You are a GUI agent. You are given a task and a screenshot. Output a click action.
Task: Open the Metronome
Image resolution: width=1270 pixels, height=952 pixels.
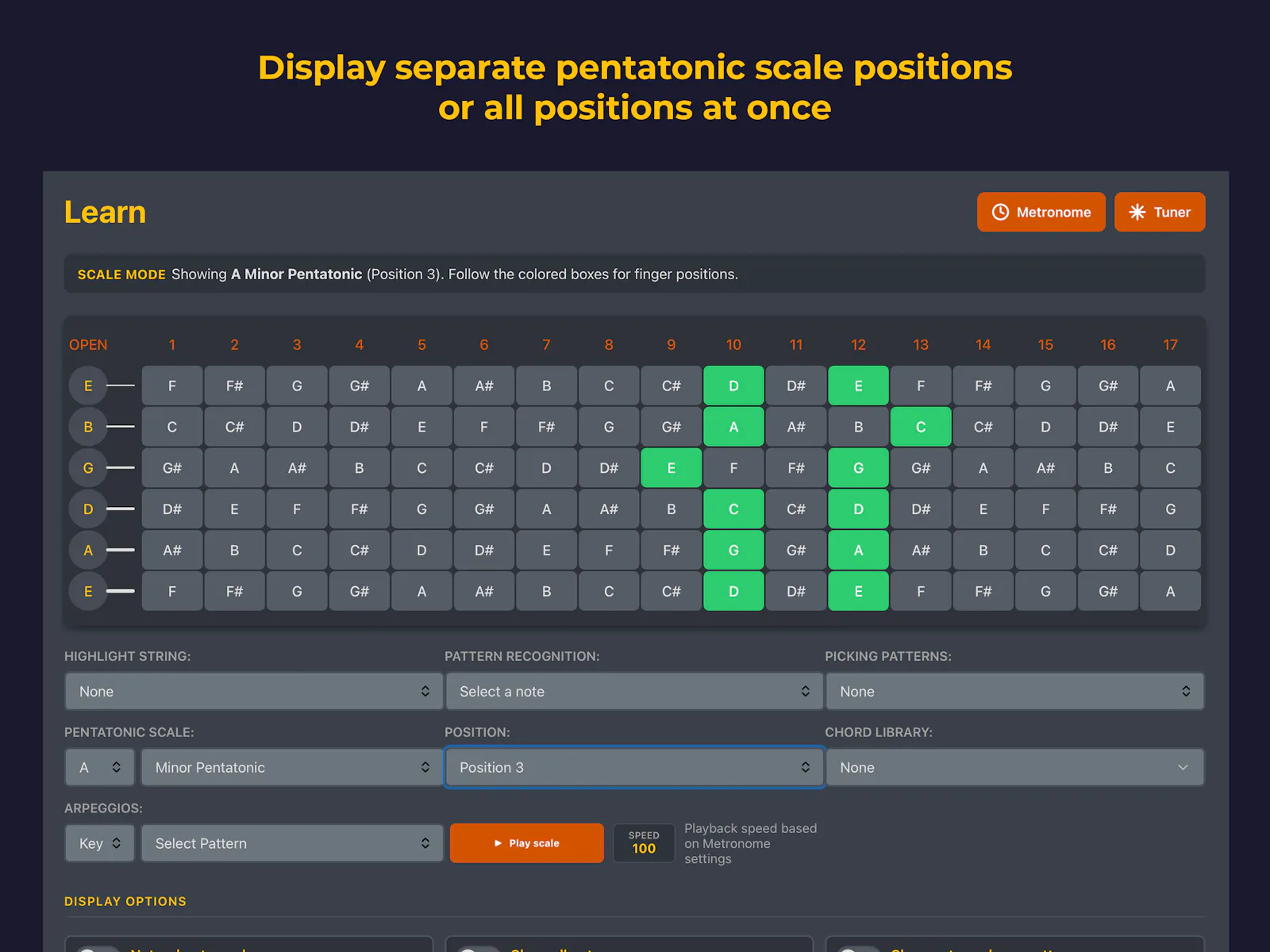click(1041, 212)
